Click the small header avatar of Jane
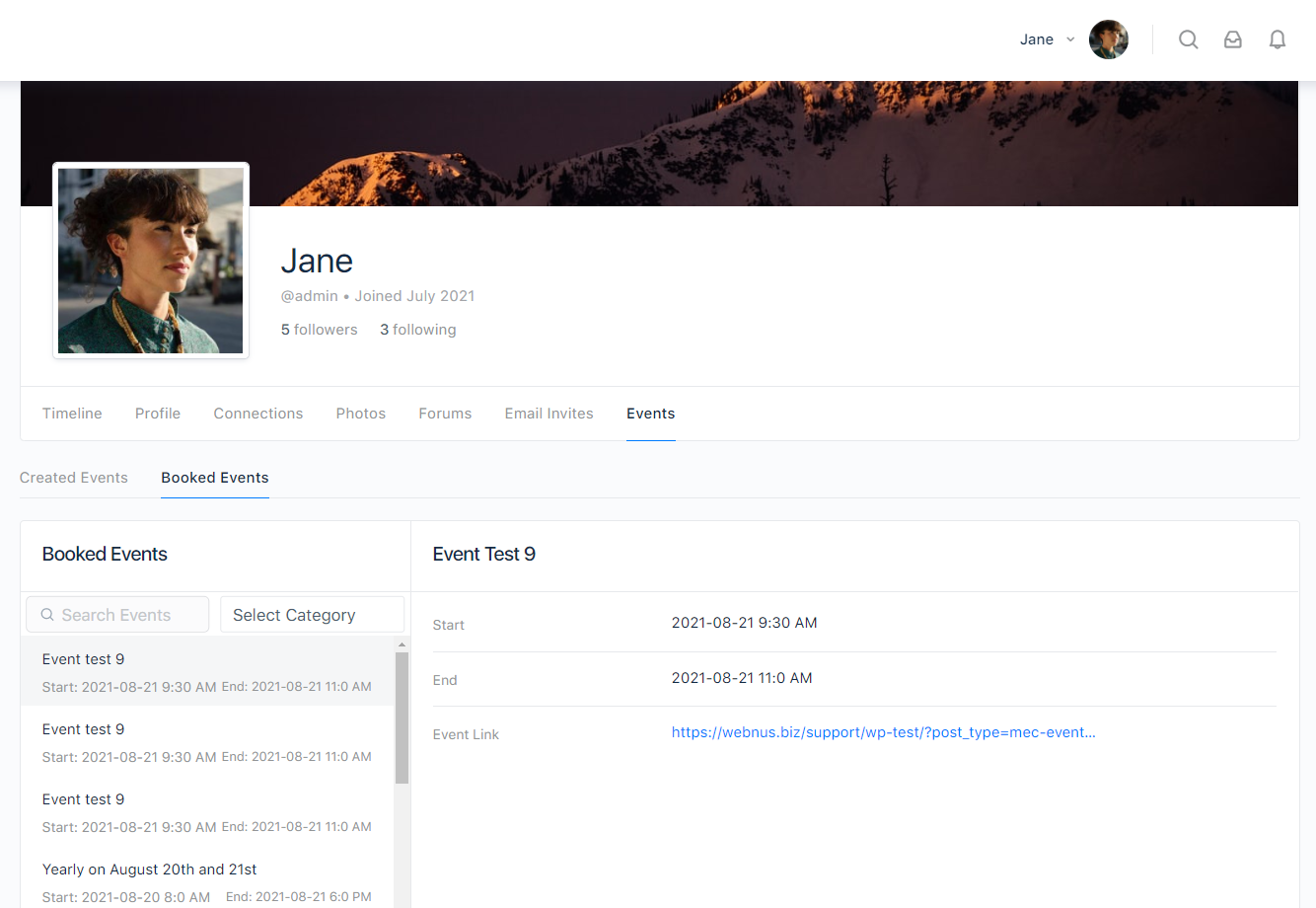Viewport: 1316px width, 908px height. (x=1108, y=39)
